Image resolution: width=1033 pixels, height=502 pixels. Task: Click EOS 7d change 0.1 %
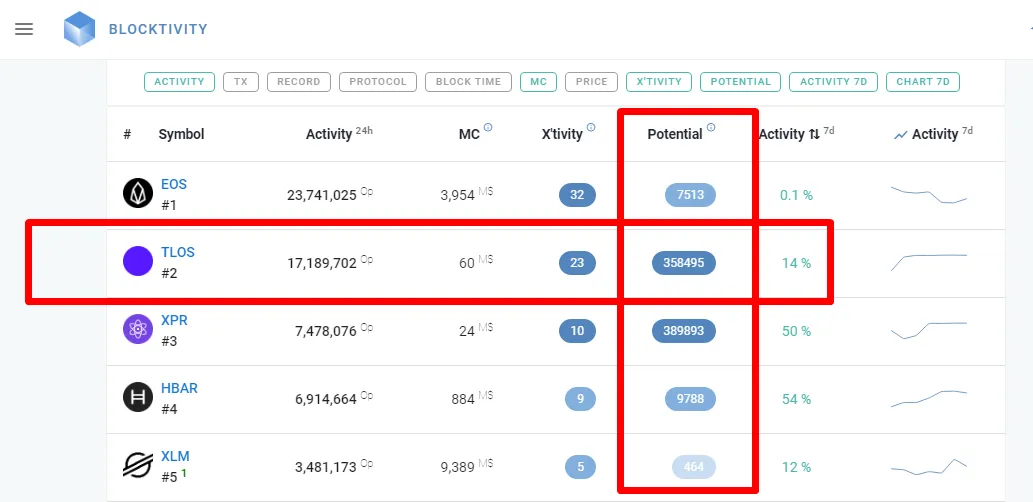pyautogui.click(x=796, y=195)
